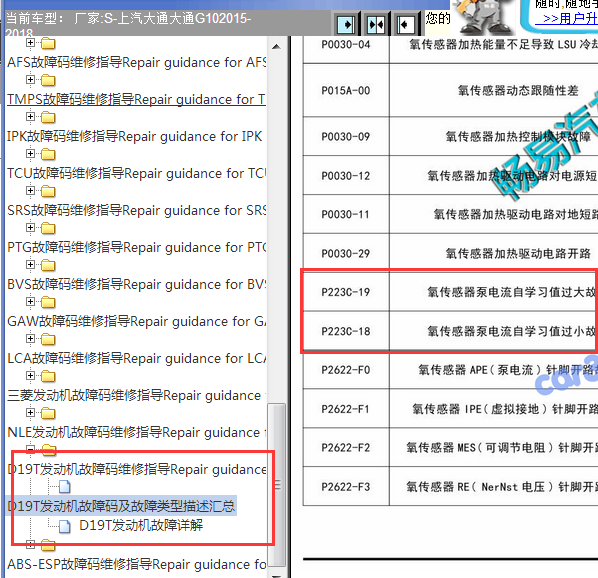Click the folder icon above IPK故障码维修指导

pyautogui.click(x=48, y=117)
